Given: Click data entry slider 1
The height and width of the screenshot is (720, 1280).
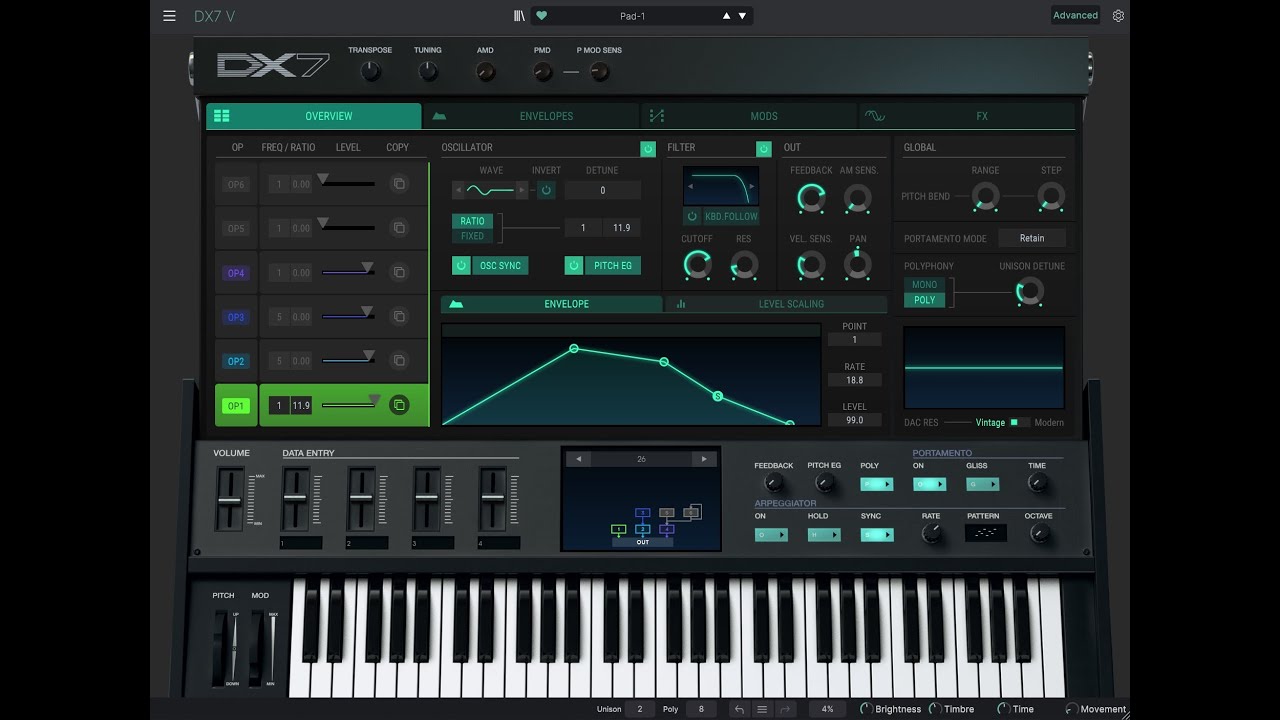Looking at the screenshot, I should 295,499.
